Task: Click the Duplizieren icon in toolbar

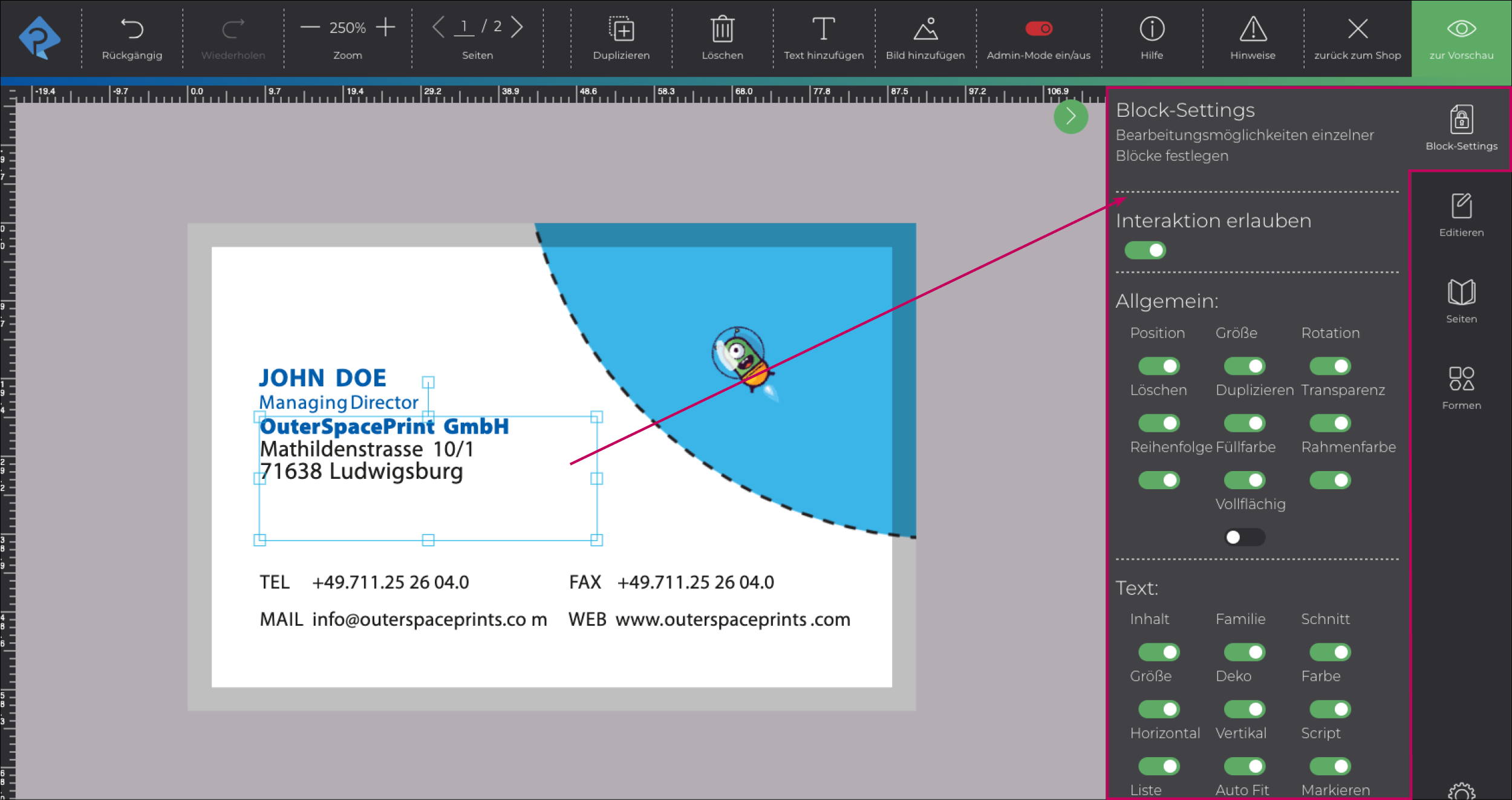Action: coord(621,29)
